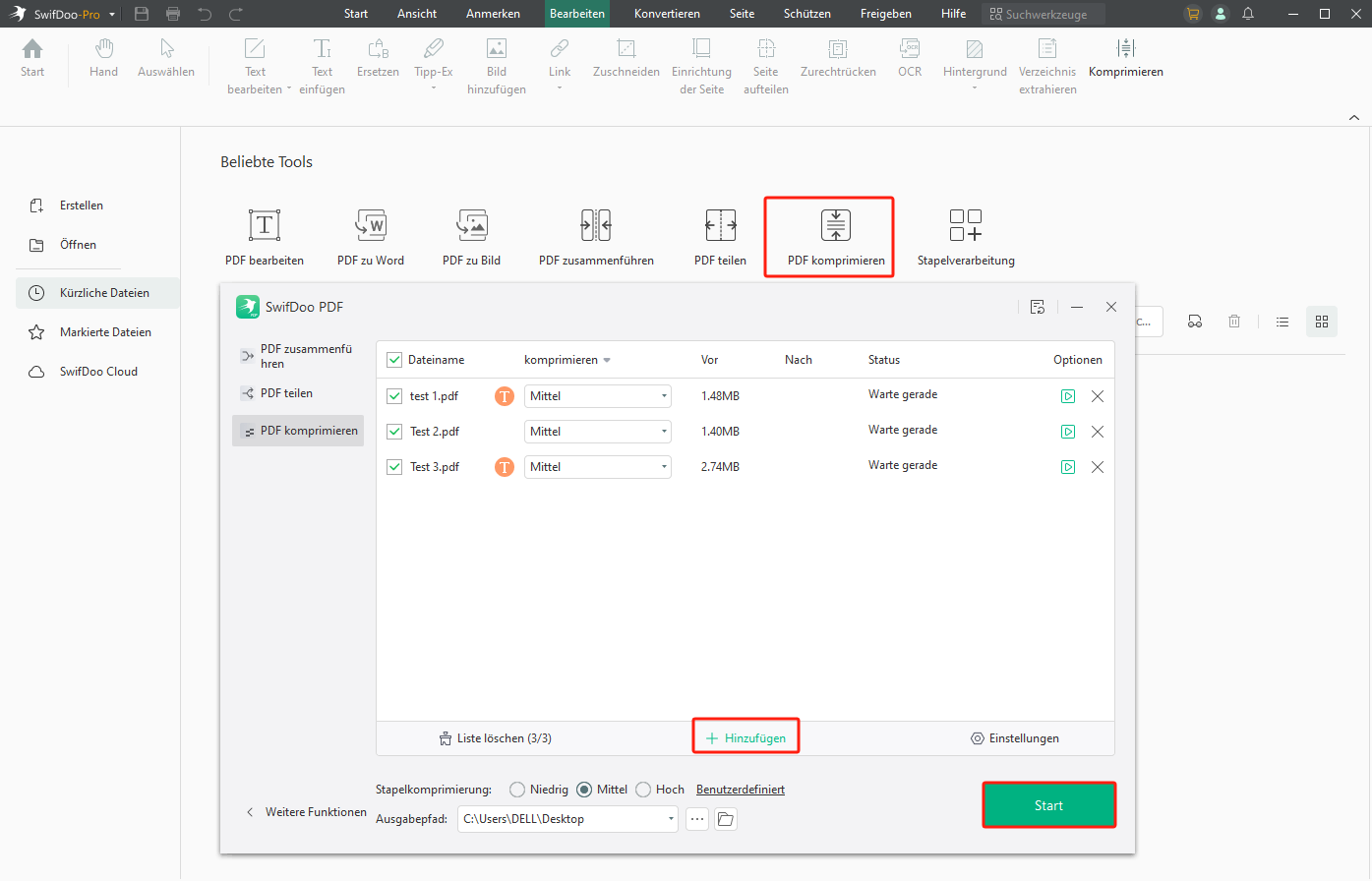
Task: Click the undo arrow in title bar
Action: point(205,14)
